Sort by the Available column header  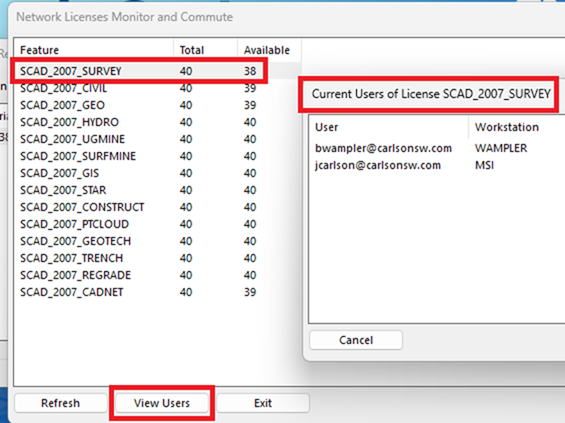click(269, 50)
